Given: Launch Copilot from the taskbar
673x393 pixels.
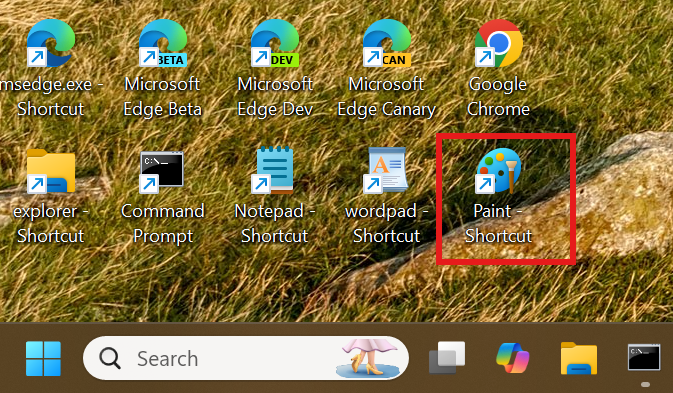Looking at the screenshot, I should (x=512, y=358).
